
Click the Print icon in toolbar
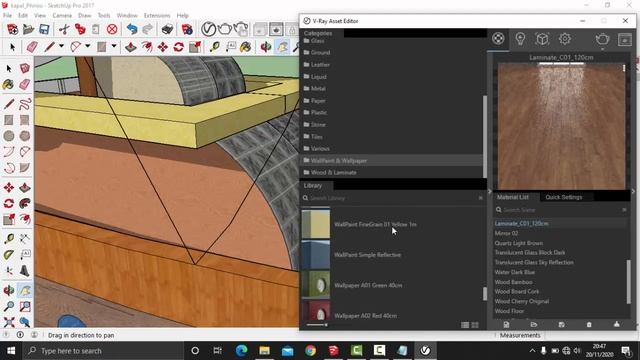(x=167, y=29)
